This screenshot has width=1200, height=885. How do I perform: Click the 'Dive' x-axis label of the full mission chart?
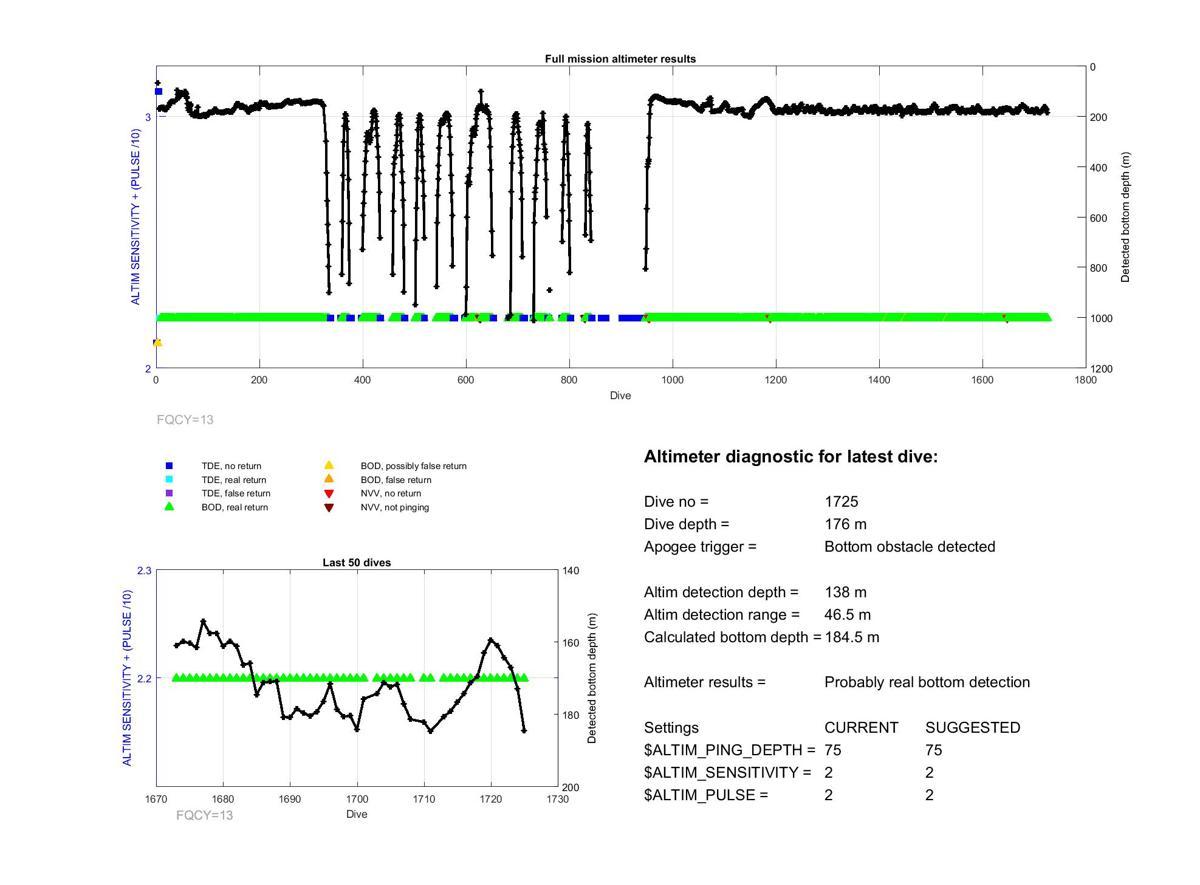tap(620, 396)
